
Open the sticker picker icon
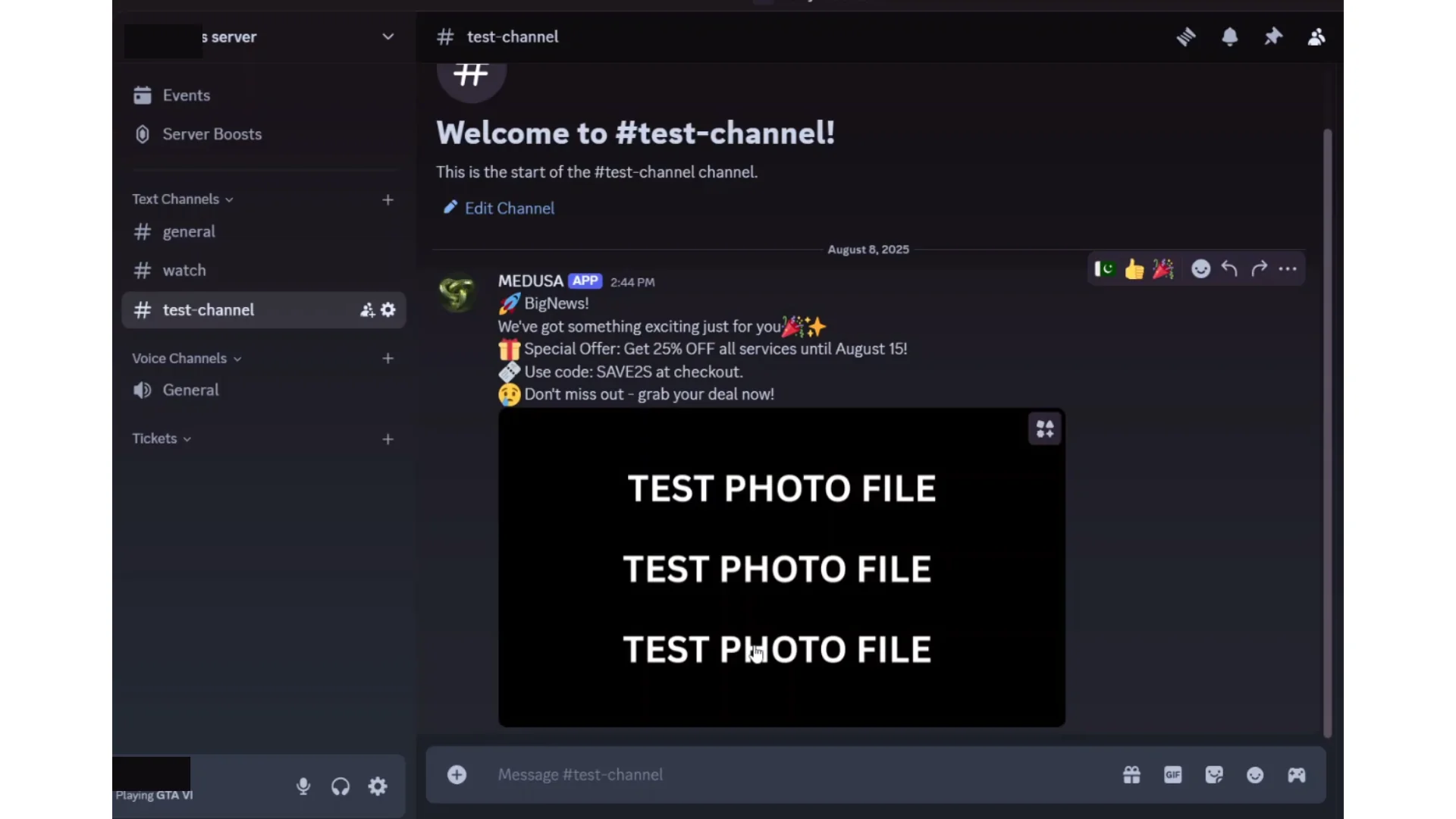point(1213,774)
